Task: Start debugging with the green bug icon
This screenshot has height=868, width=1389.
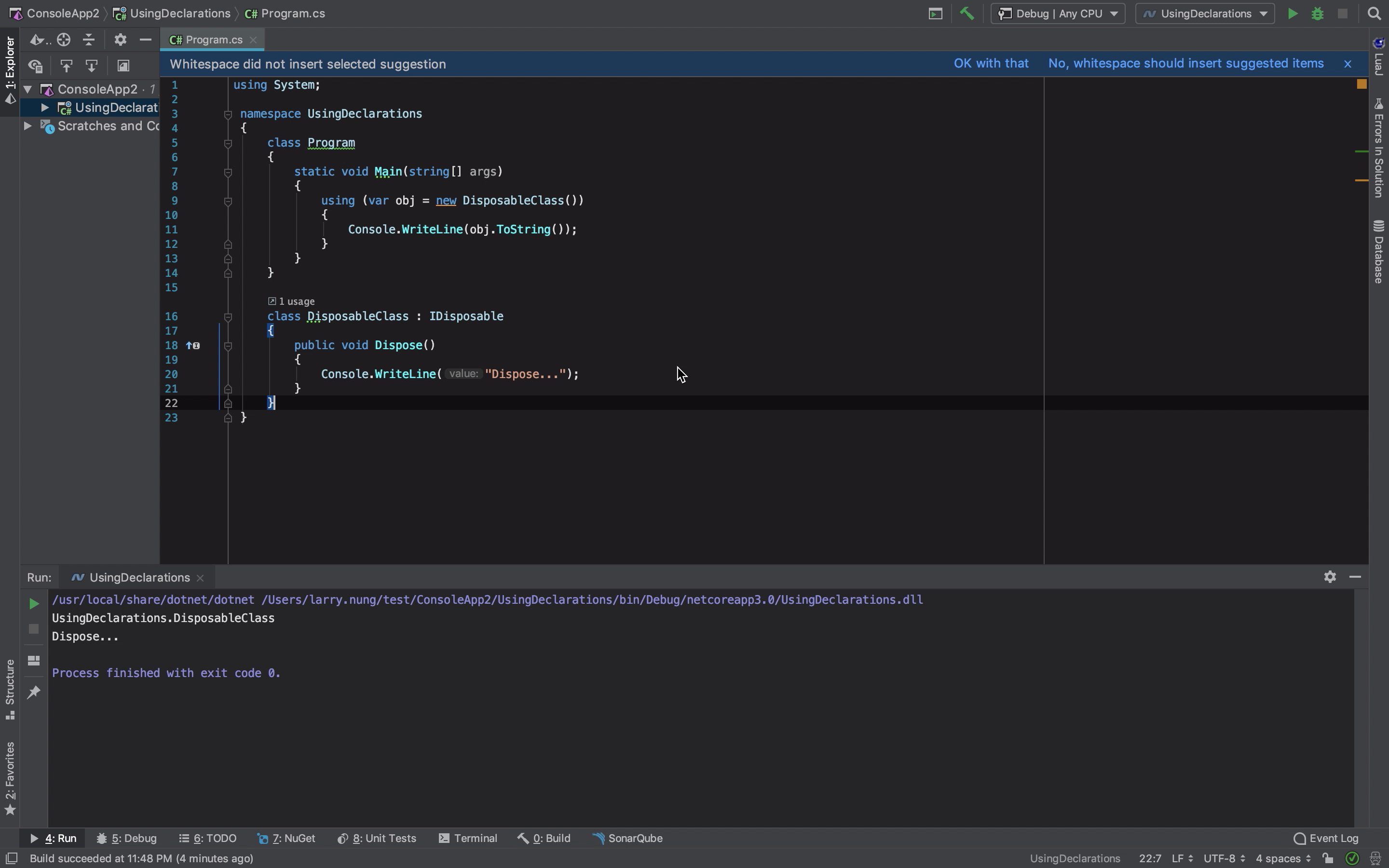Action: pos(1317,14)
